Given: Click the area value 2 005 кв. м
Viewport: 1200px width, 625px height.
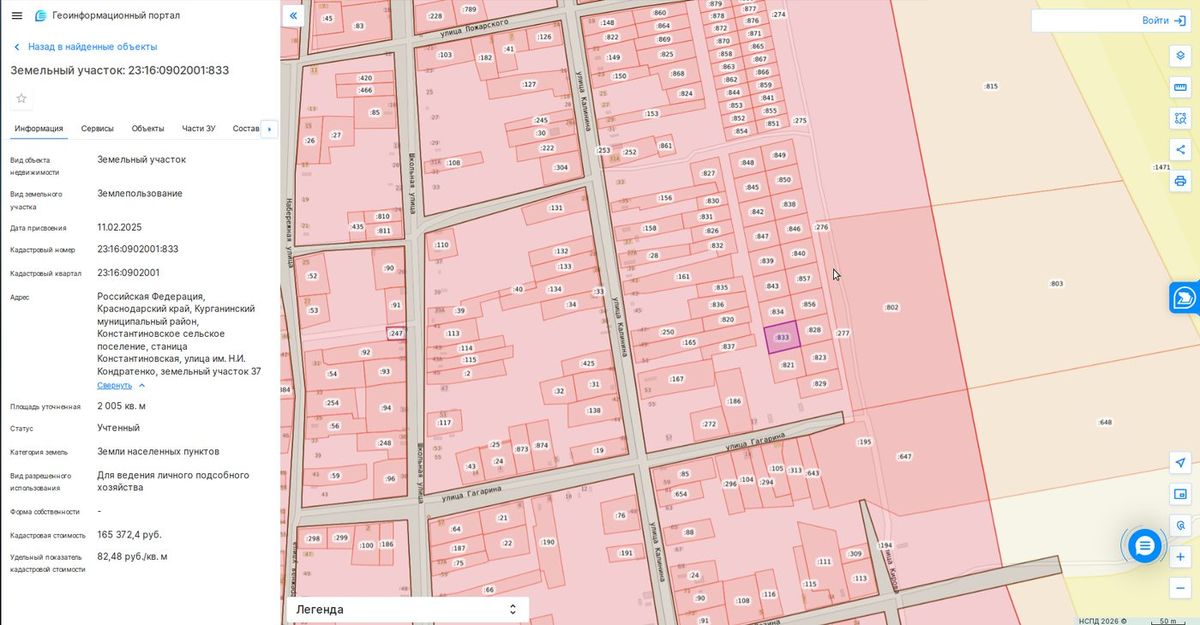Looking at the screenshot, I should pyautogui.click(x=121, y=406).
